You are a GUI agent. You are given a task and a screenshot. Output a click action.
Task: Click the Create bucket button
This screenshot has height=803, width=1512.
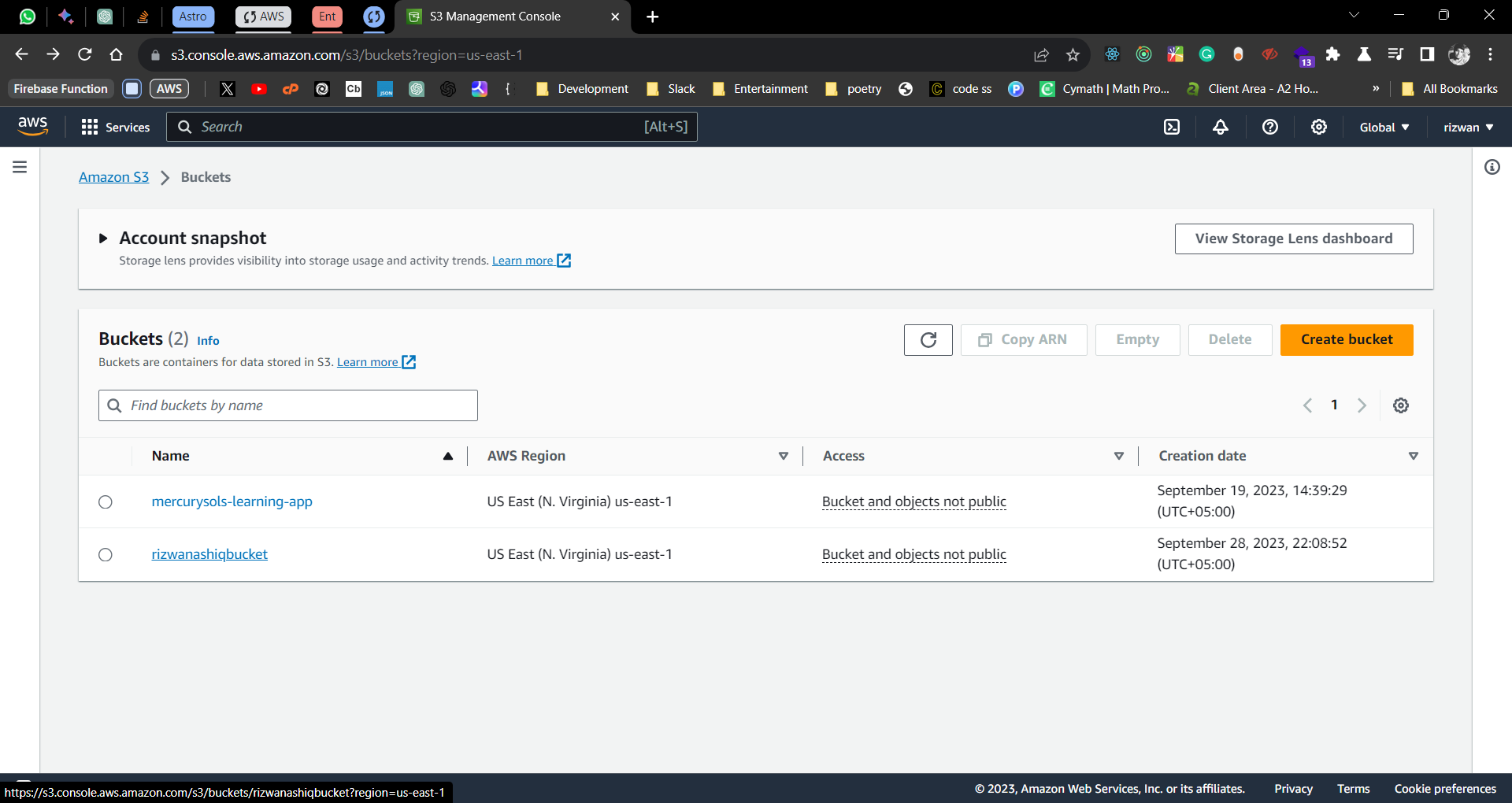pyautogui.click(x=1347, y=340)
